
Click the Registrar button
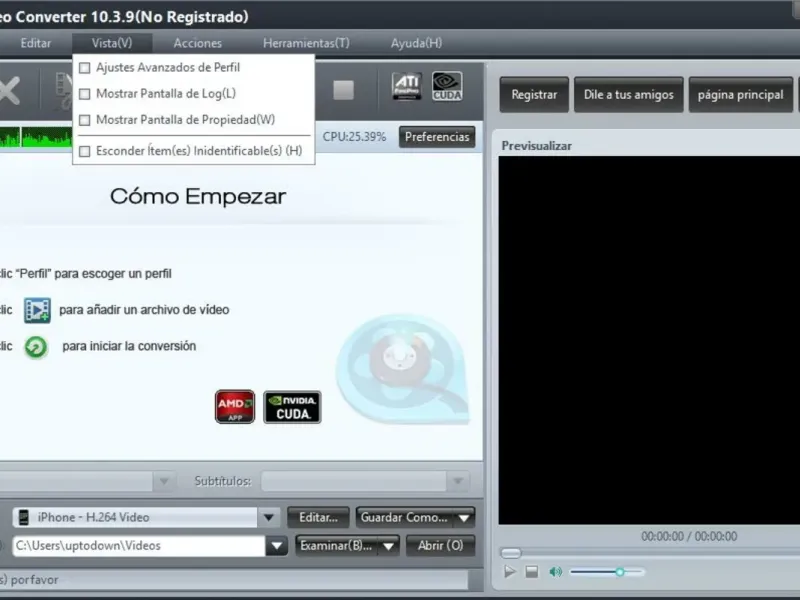[534, 95]
